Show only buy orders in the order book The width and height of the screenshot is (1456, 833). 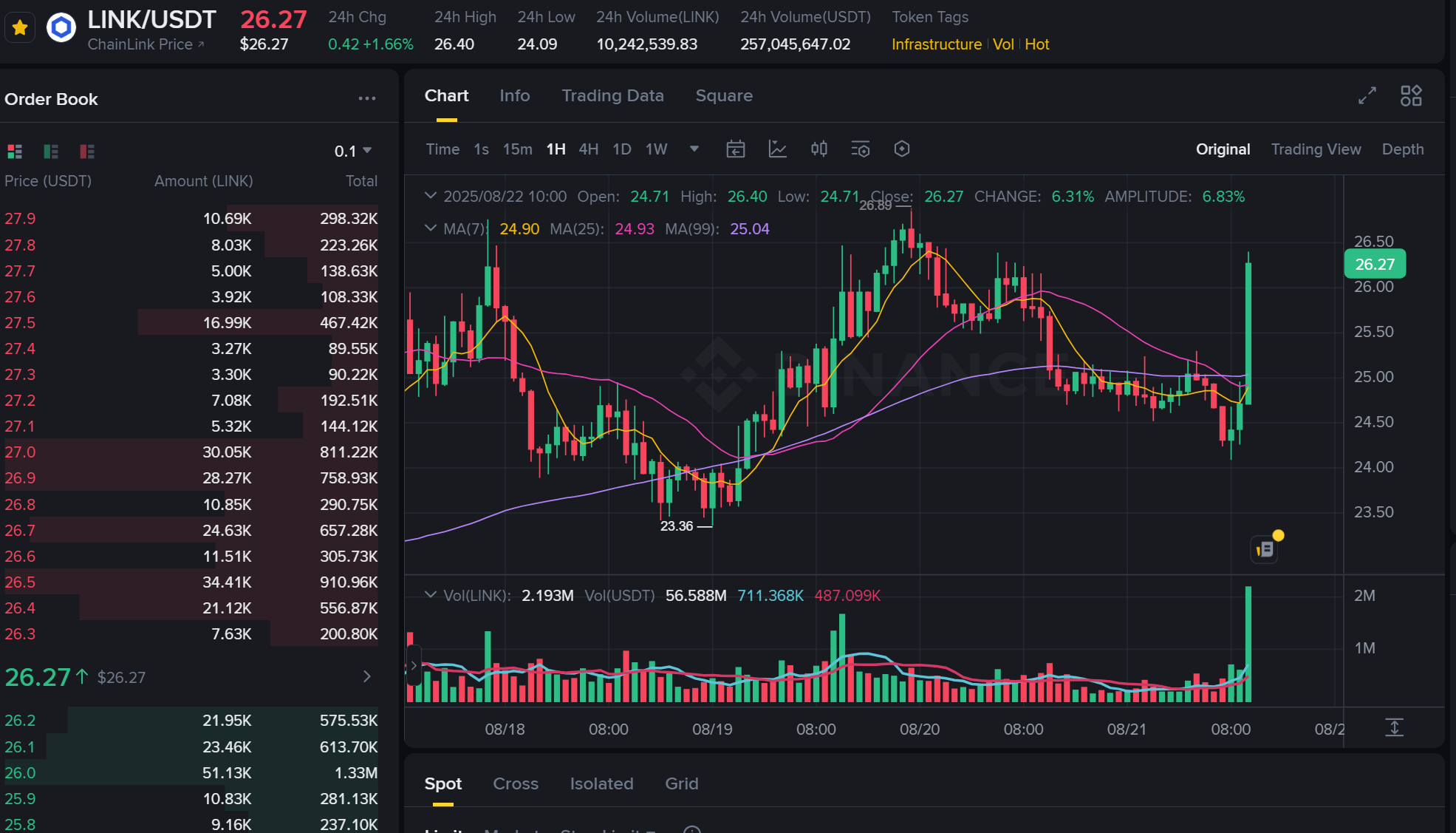pyautogui.click(x=51, y=152)
